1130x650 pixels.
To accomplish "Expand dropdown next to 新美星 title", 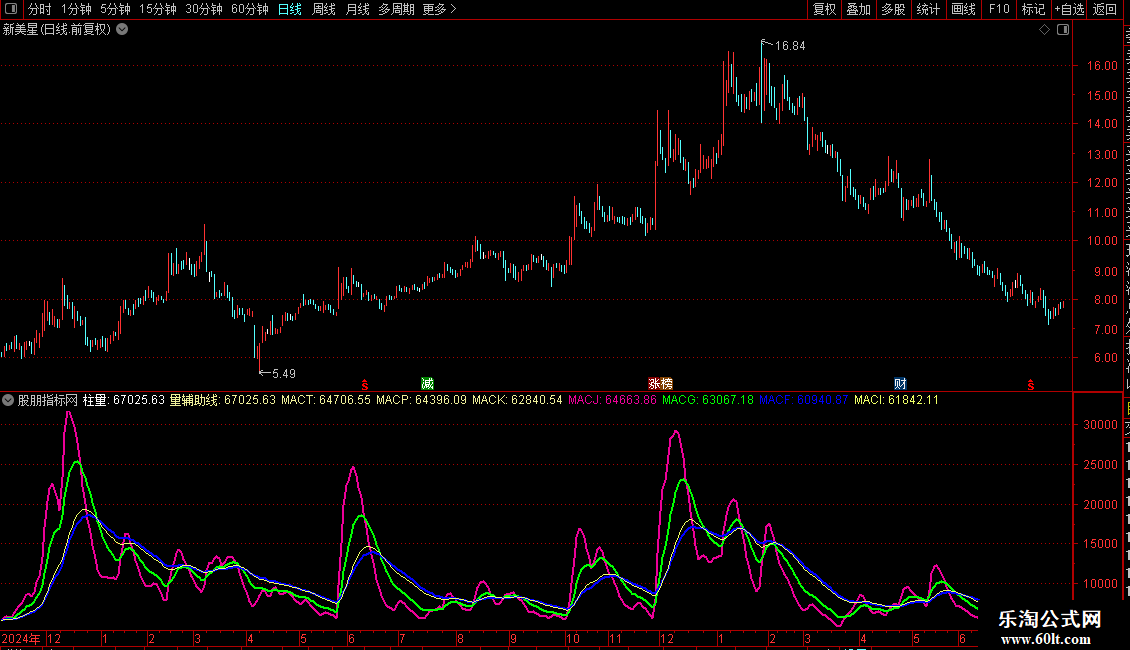I will click(x=123, y=30).
